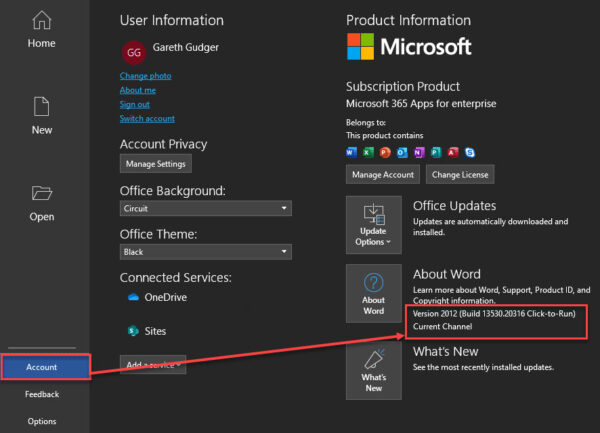600x433 pixels.
Task: Open the Add a service dropdown
Action: 153,364
